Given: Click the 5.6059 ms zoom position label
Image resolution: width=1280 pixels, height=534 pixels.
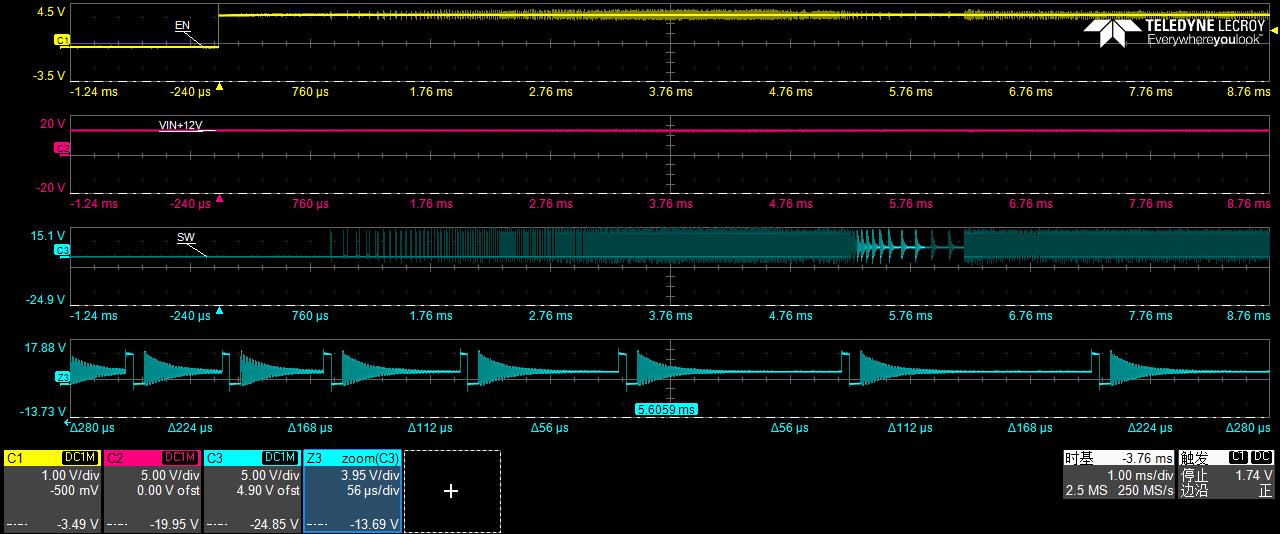Looking at the screenshot, I should click(667, 410).
